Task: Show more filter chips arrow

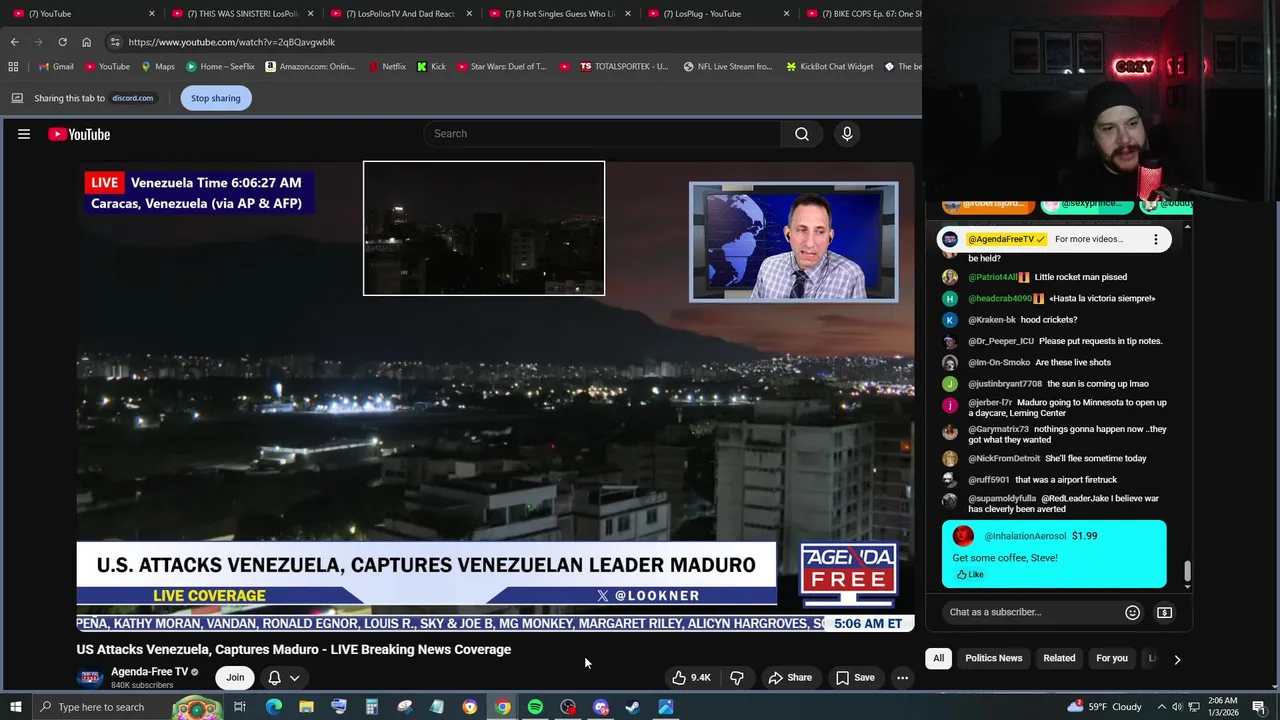Action: tap(1177, 659)
